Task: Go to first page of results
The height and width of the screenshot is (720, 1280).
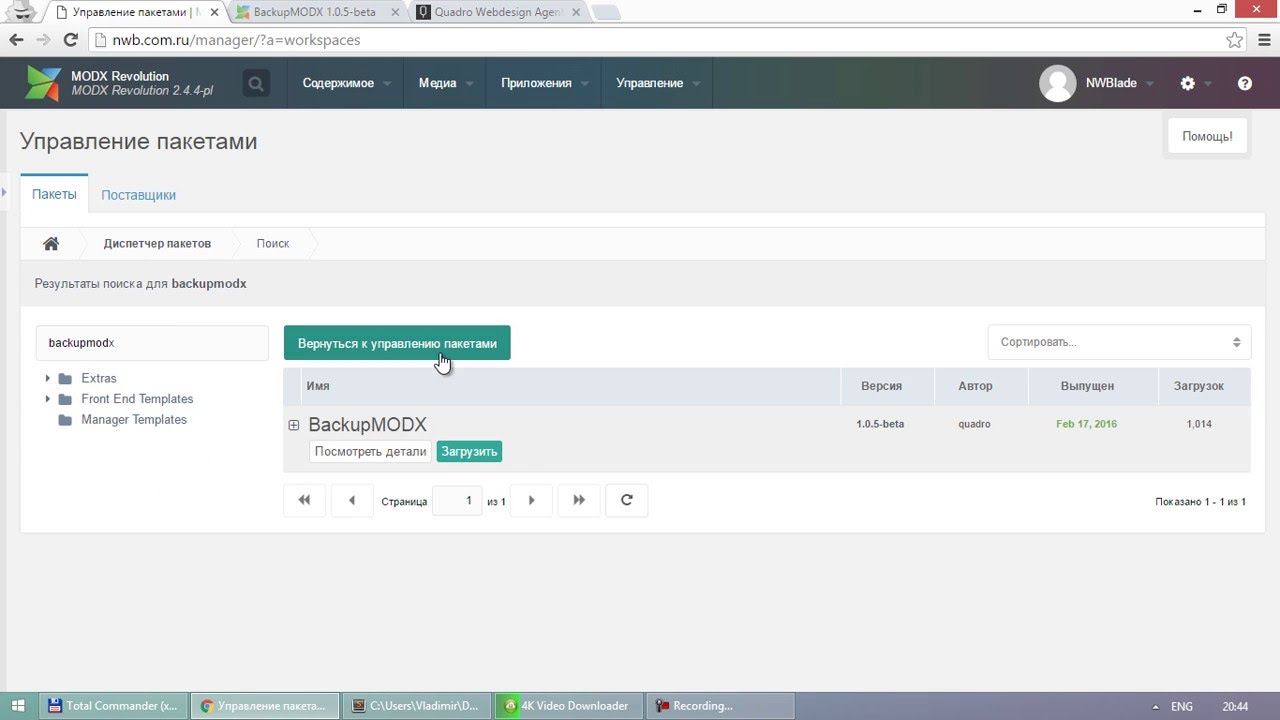Action: pos(305,501)
